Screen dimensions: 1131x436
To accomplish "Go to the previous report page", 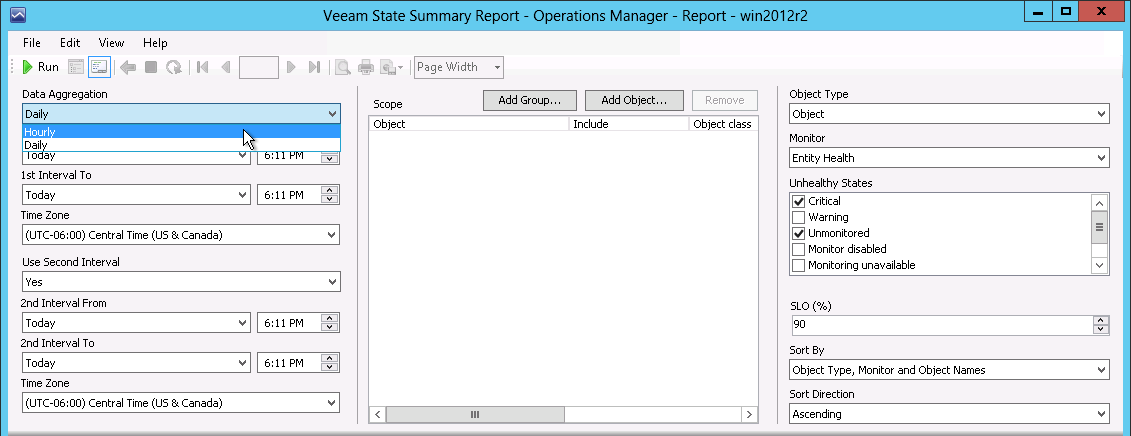I will tap(226, 67).
